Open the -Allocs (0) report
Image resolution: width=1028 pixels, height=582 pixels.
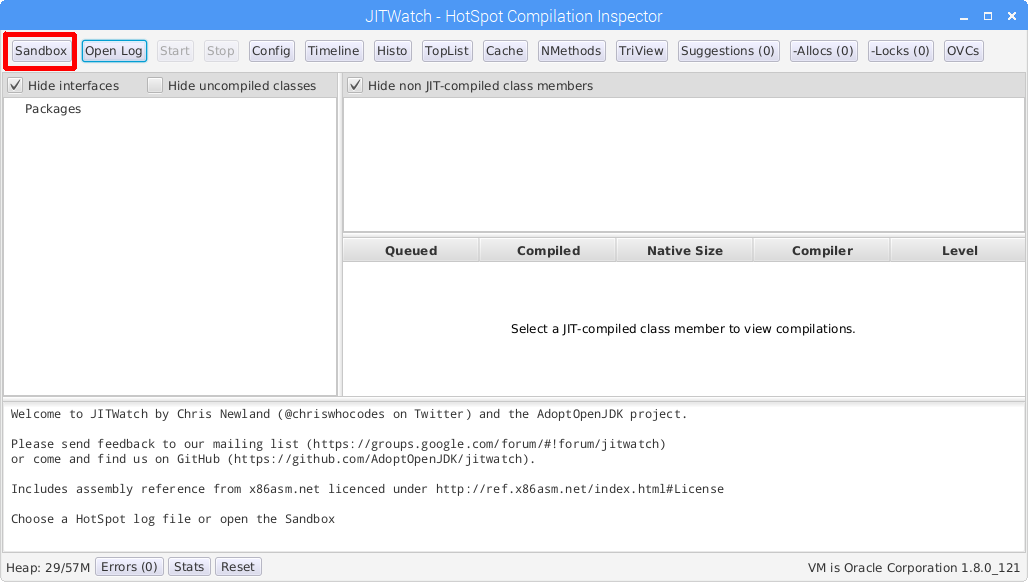tap(823, 51)
